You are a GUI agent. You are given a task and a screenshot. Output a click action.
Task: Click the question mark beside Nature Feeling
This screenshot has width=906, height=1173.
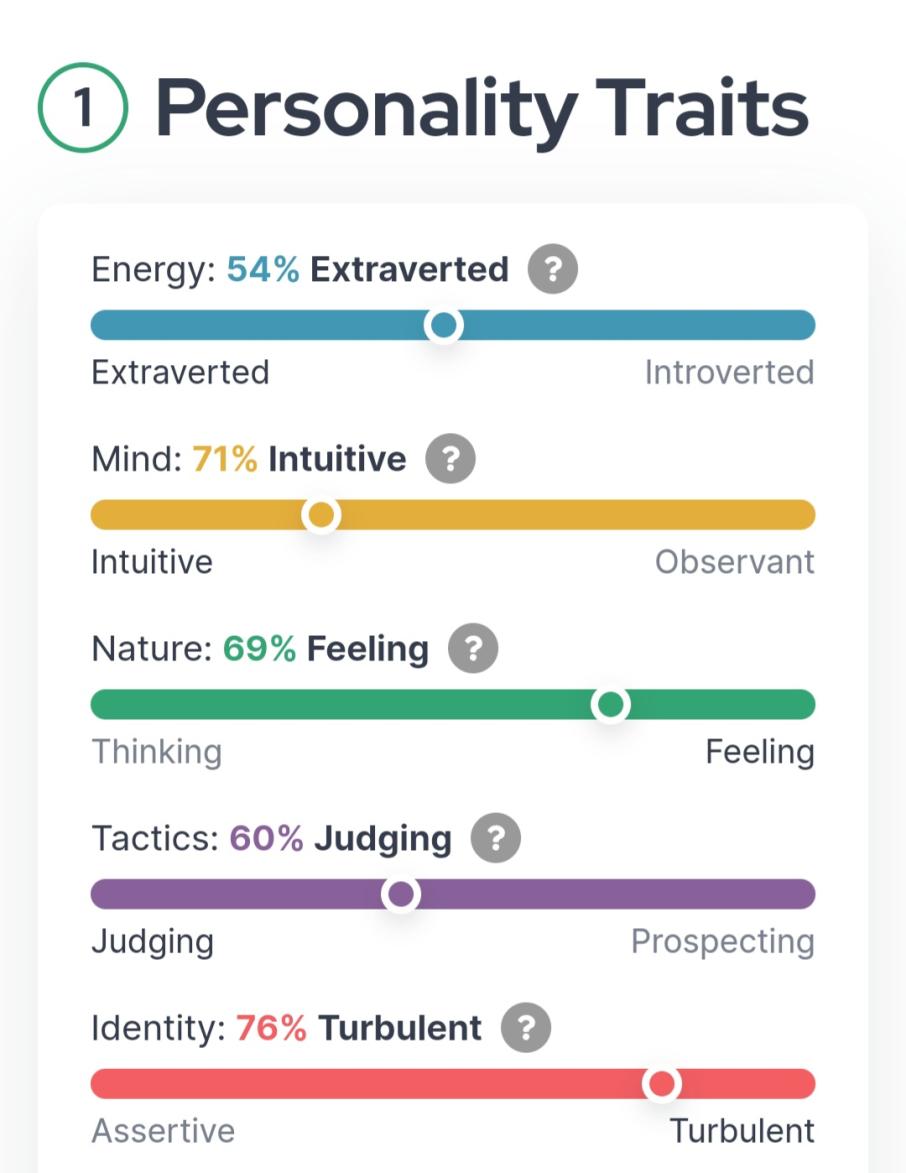tap(473, 649)
